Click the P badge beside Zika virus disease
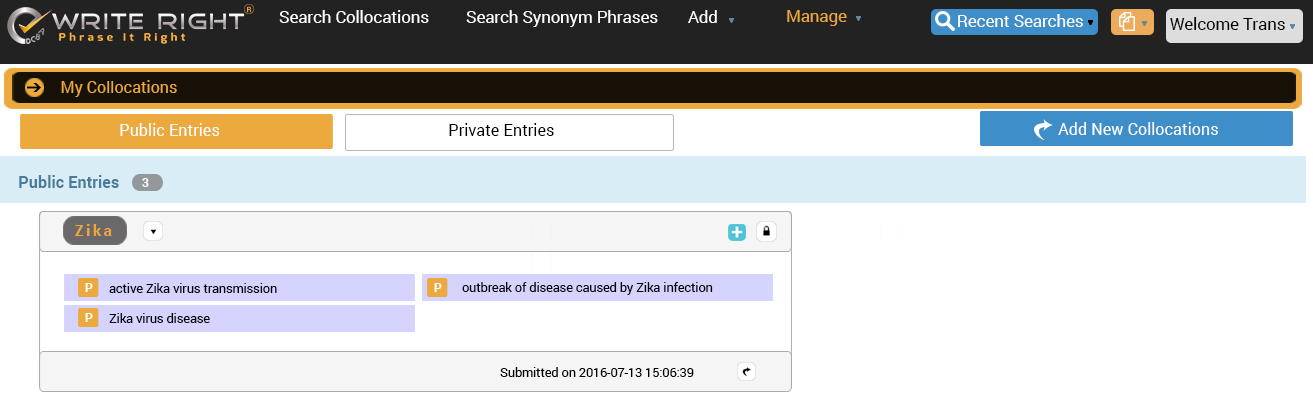Viewport: 1313px width, 400px height. 88,318
